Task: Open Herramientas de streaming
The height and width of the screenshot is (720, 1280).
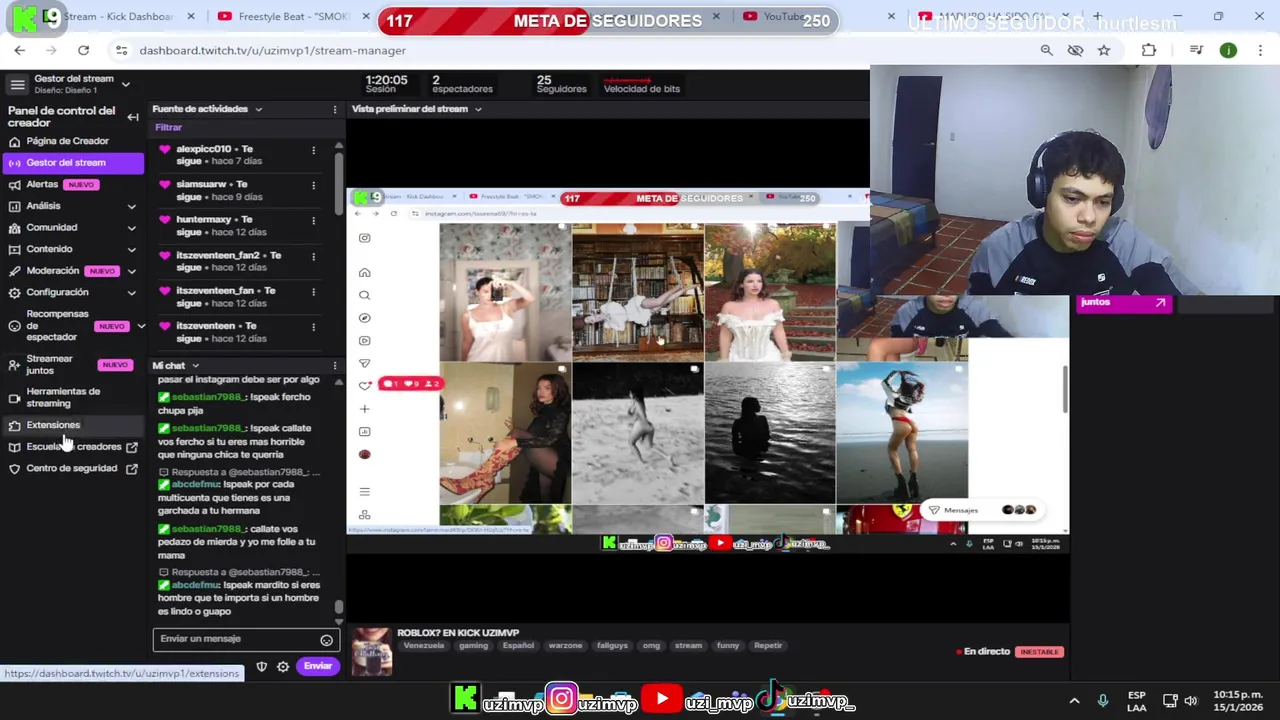Action: 72,397
